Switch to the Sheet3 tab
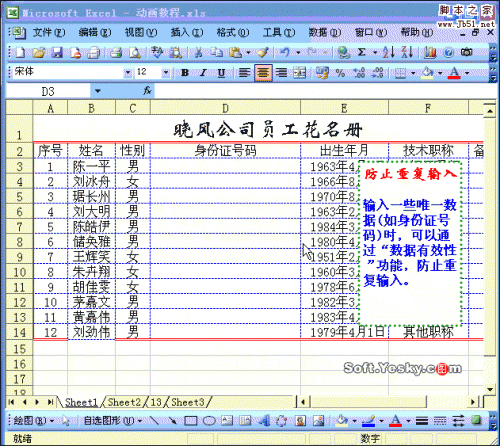The image size is (500, 446). (x=188, y=402)
